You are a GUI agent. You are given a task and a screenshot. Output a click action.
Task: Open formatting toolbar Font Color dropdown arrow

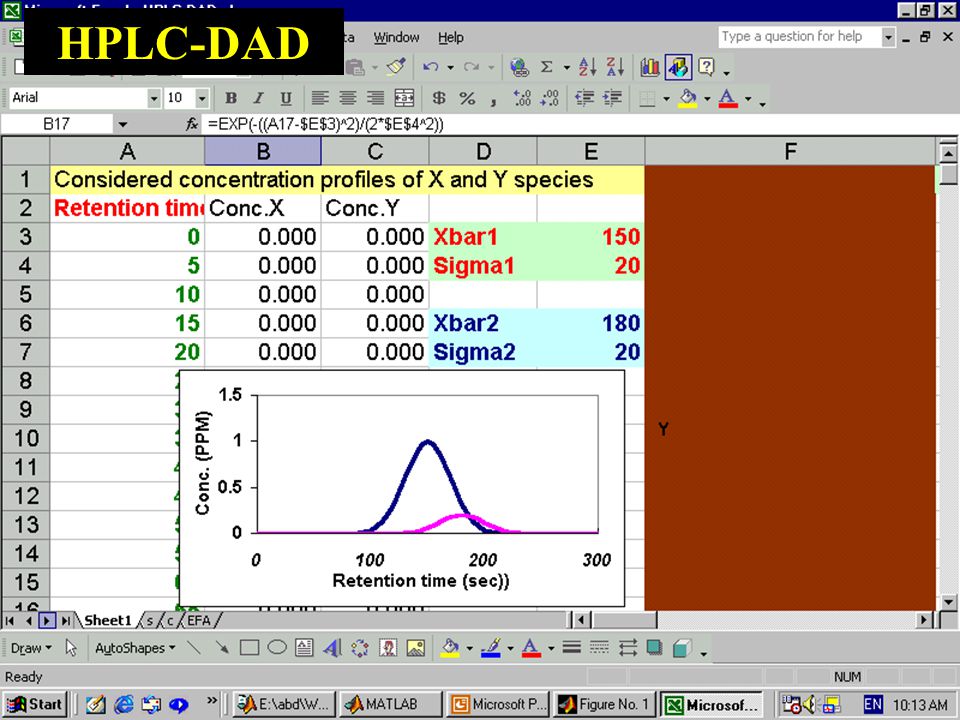click(x=748, y=99)
